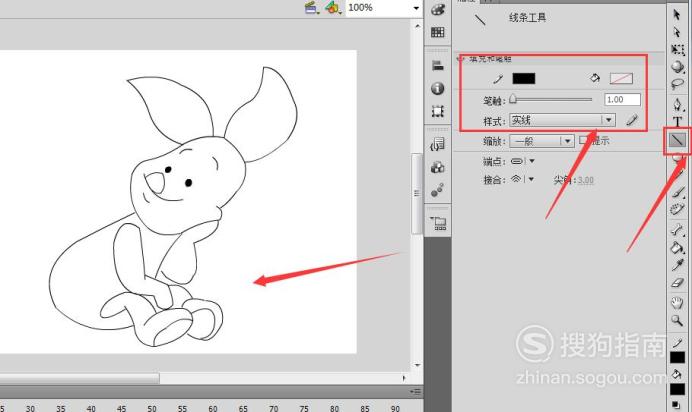The height and width of the screenshot is (412, 692).
Task: Select the Lasso tool
Action: (x=677, y=84)
